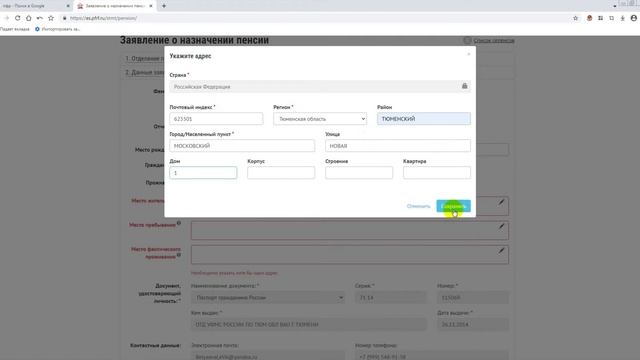Open the round avatar extension icon

pyautogui.click(x=589, y=18)
